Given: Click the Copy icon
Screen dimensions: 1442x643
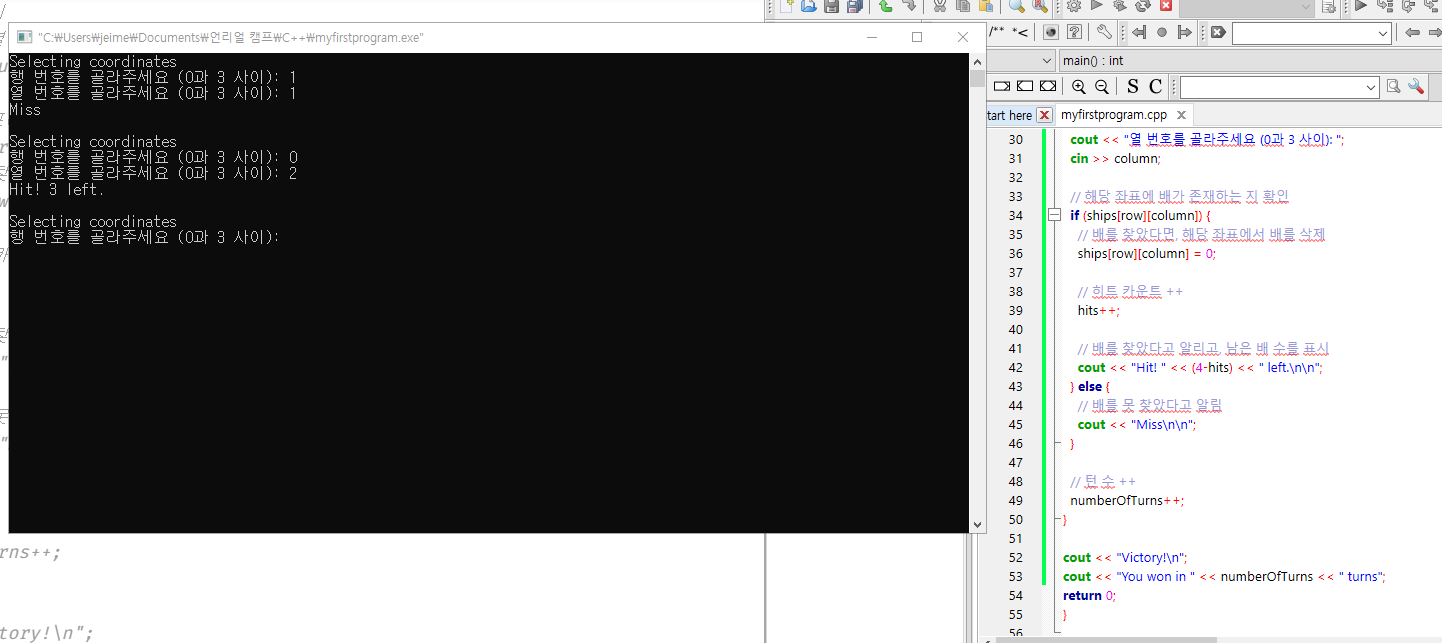Looking at the screenshot, I should point(963,6).
